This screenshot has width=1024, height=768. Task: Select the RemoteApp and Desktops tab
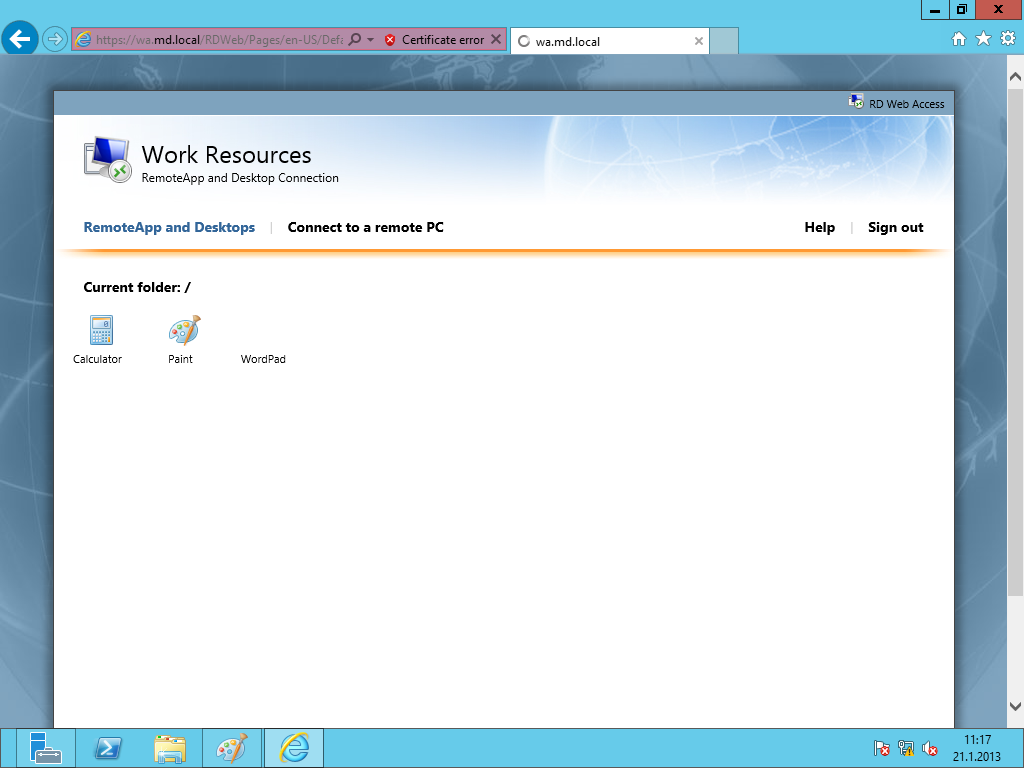(169, 227)
